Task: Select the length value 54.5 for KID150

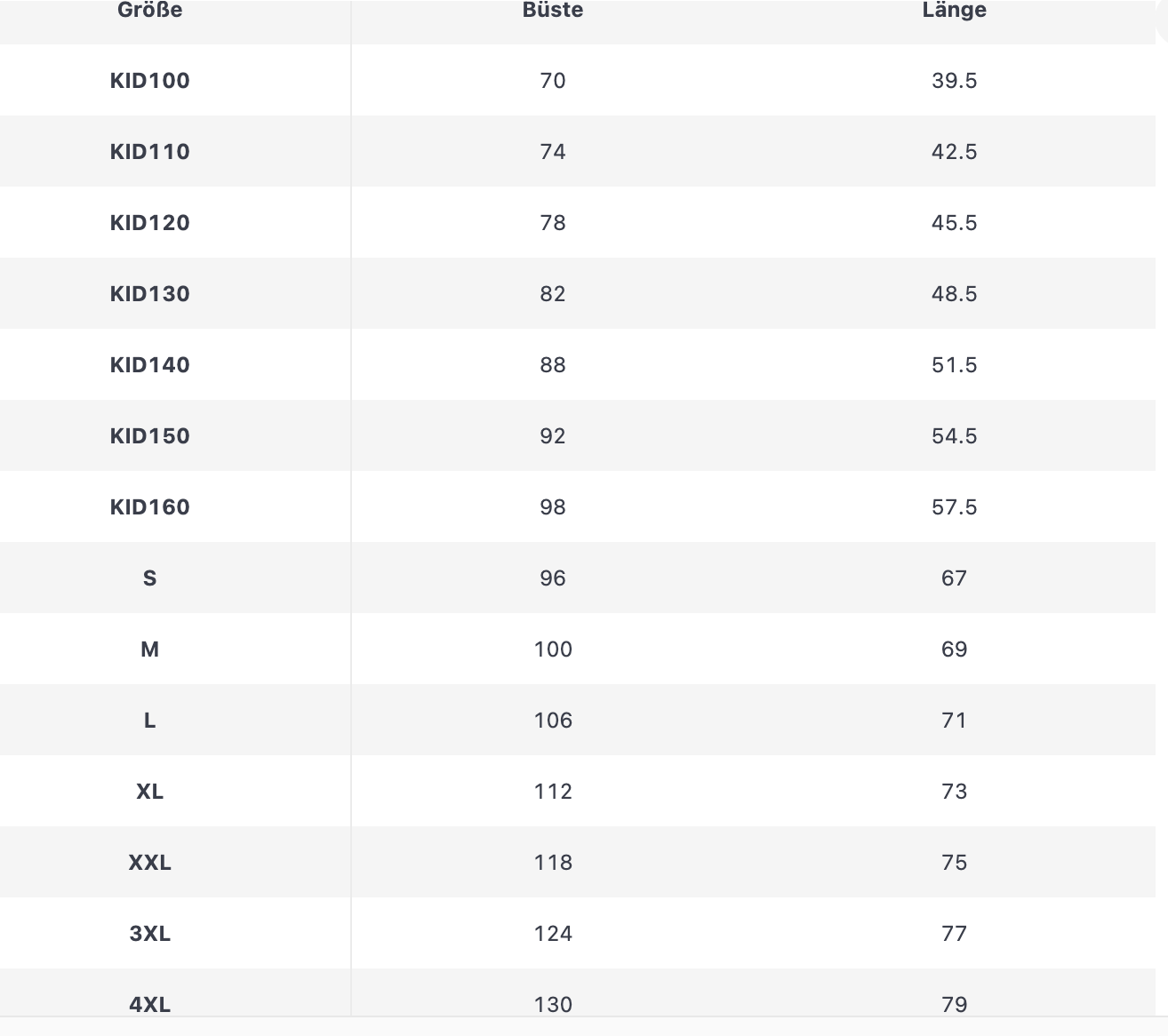Action: [954, 436]
